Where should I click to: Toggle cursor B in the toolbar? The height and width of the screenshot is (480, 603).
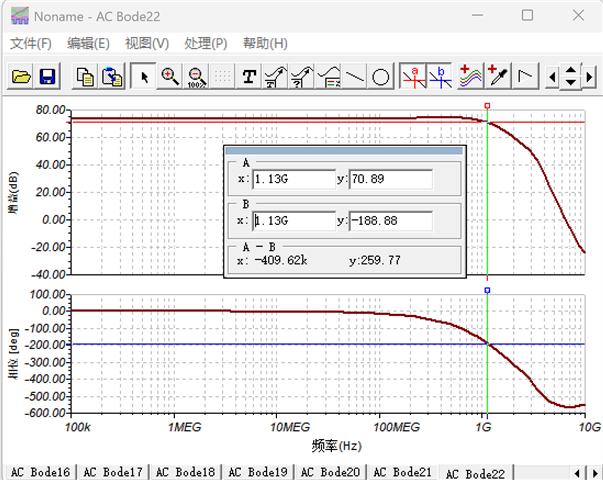[x=440, y=76]
